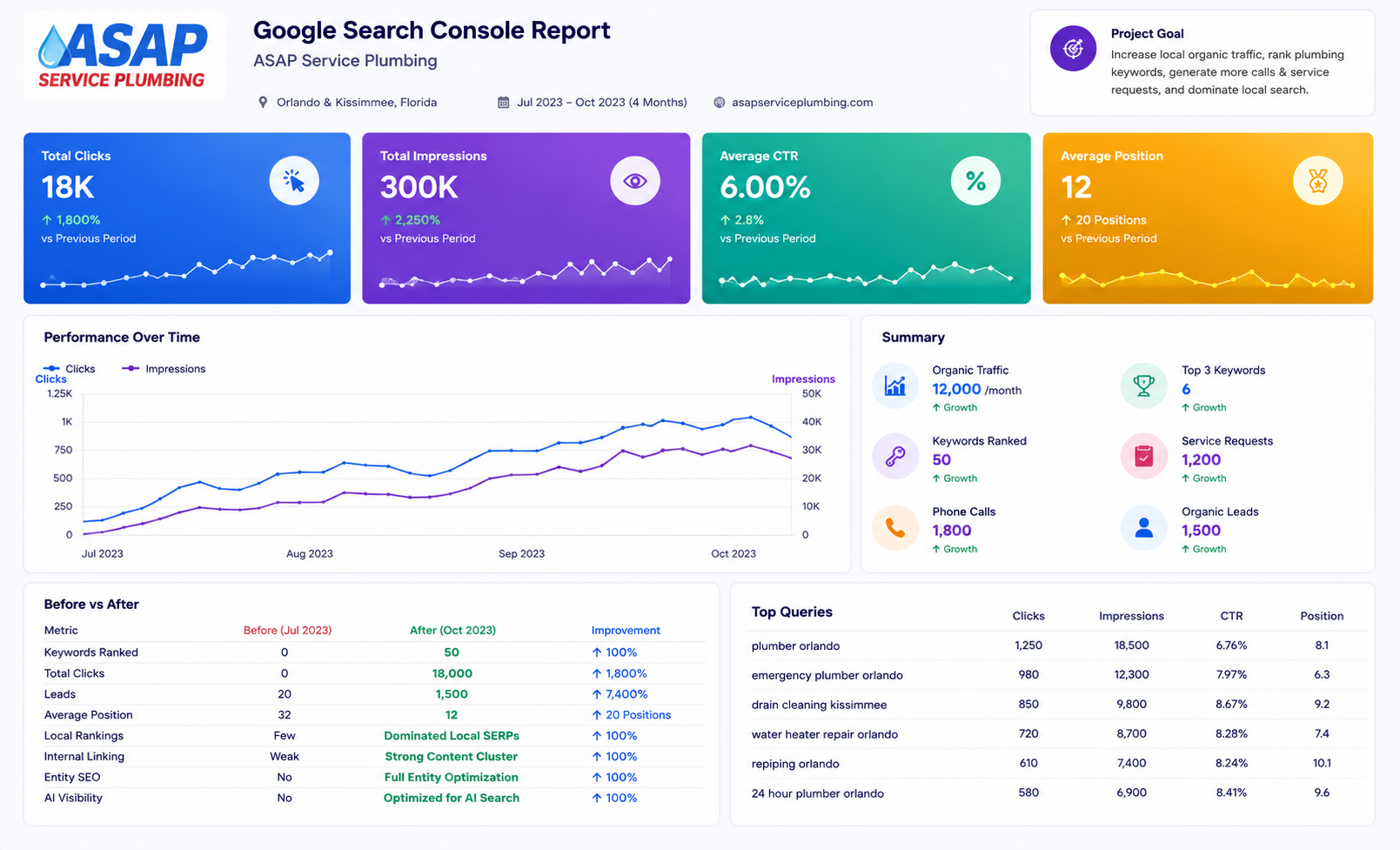Click the 'Dominated Local SERPs' value
The image size is (1400, 850).
click(452, 735)
